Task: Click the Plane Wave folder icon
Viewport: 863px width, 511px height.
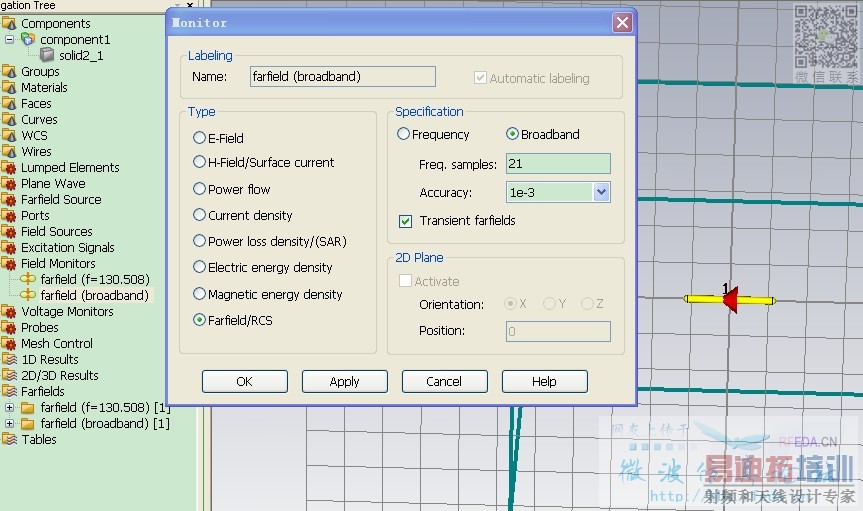Action: coord(9,183)
